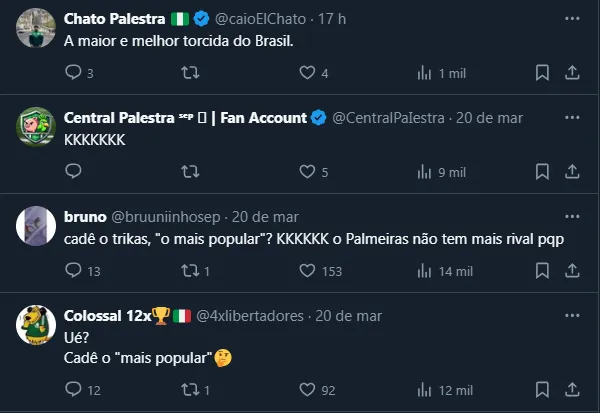This screenshot has height=413, width=600.
Task: Open the 20 de mar timestamp on bruno's tweet
Action: tap(265, 217)
